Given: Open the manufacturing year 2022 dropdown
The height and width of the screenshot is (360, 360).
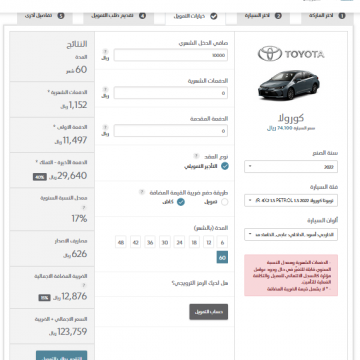Looking at the screenshot, I should point(291,167).
